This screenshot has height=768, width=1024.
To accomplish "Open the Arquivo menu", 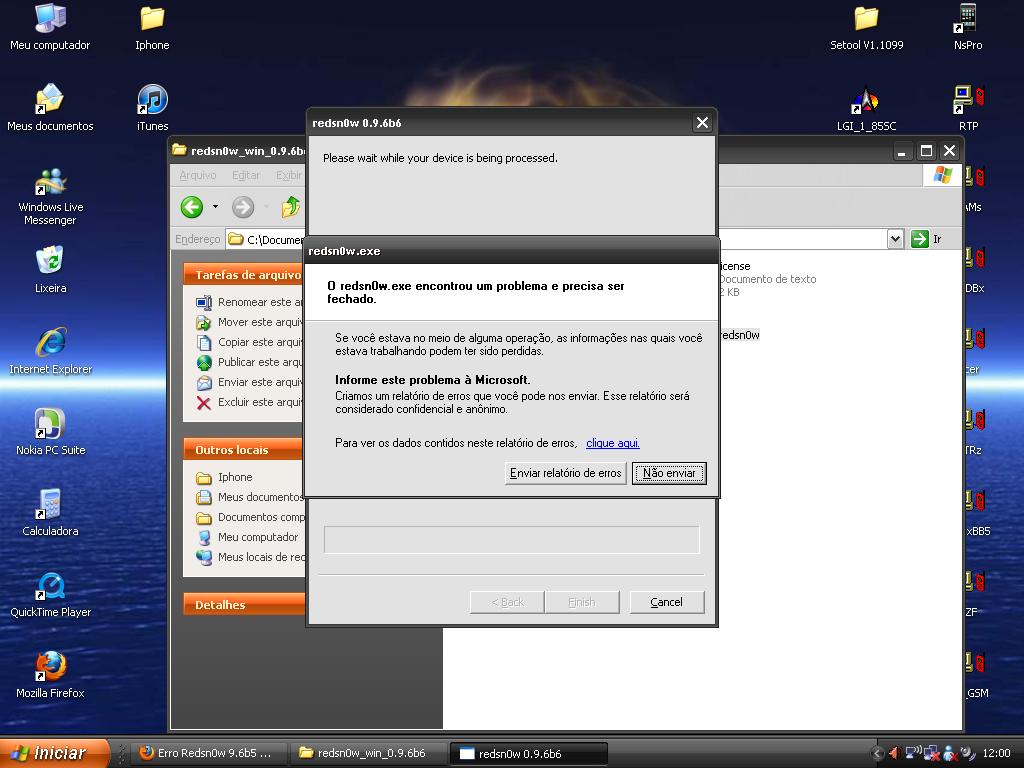I will 198,175.
